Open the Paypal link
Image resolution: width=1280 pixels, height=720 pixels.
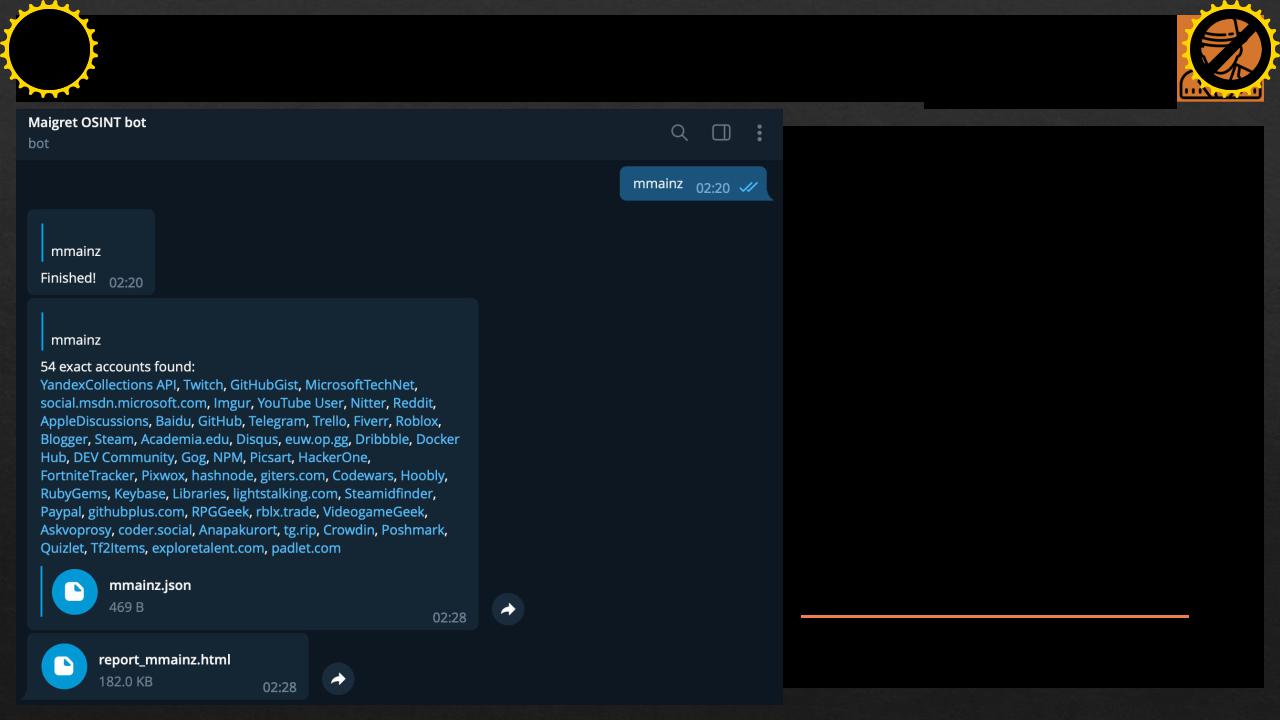(60, 511)
